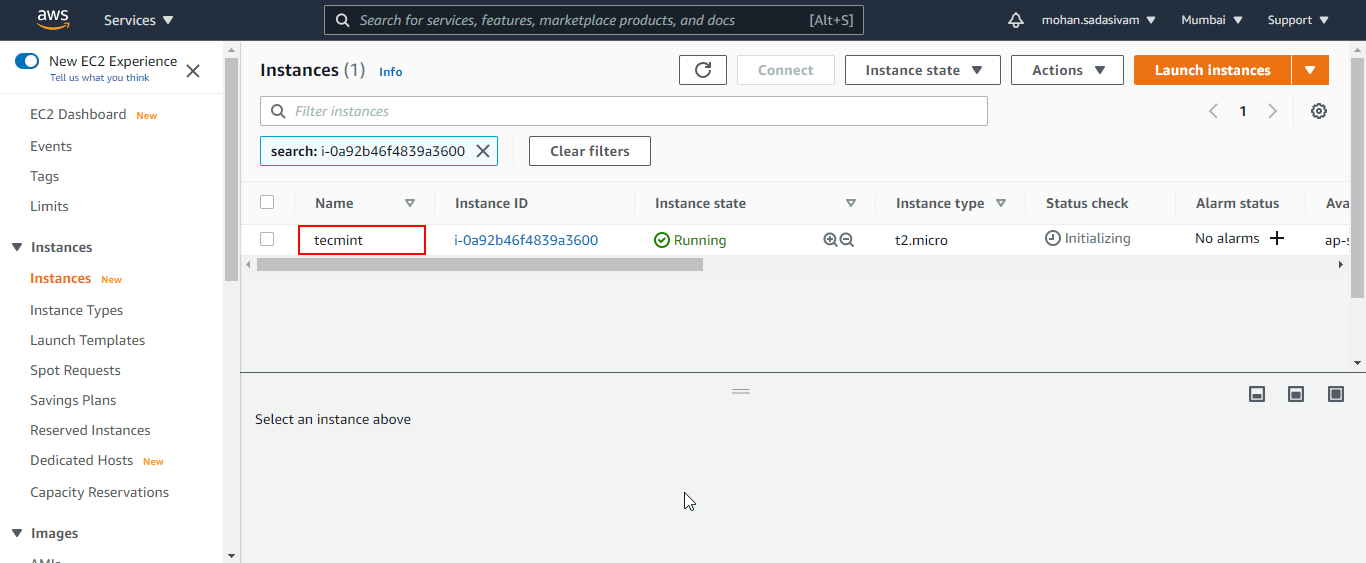1366x563 pixels.
Task: Click the top search bar
Action: click(x=594, y=20)
